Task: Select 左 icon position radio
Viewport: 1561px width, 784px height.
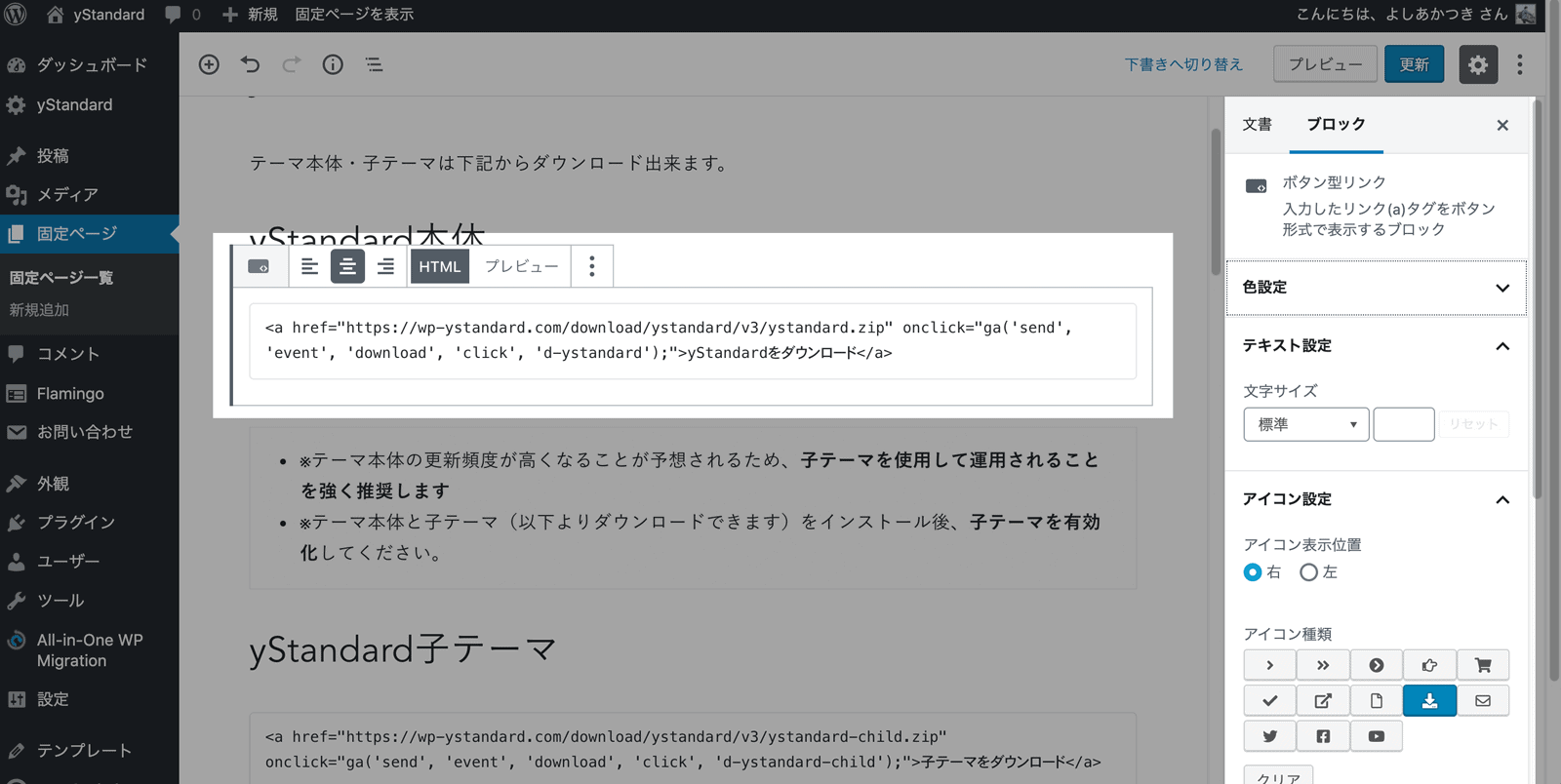Action: point(1308,572)
